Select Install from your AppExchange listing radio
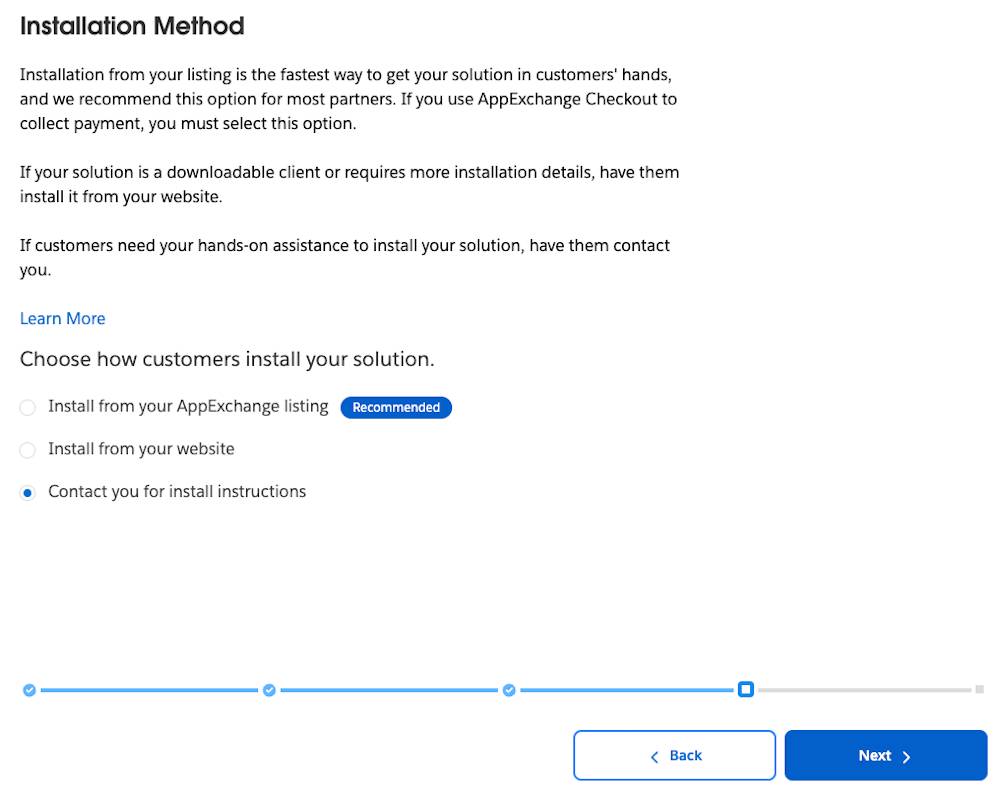The height and width of the screenshot is (795, 1000). [27, 407]
